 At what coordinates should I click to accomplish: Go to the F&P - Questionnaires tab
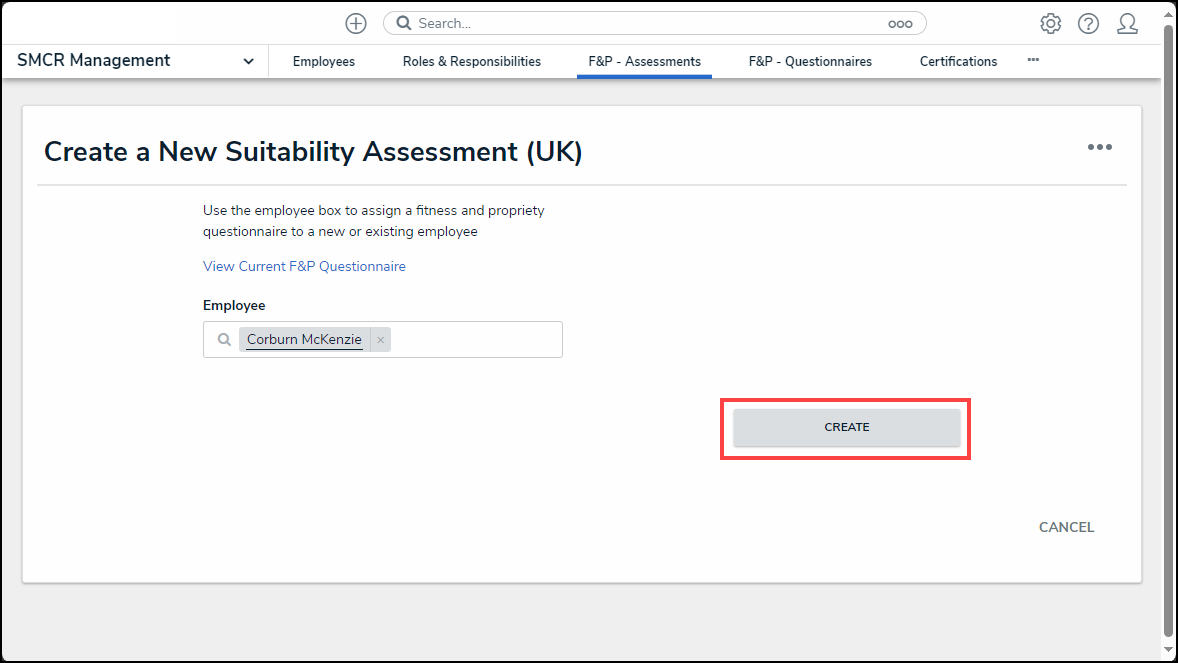pos(810,61)
